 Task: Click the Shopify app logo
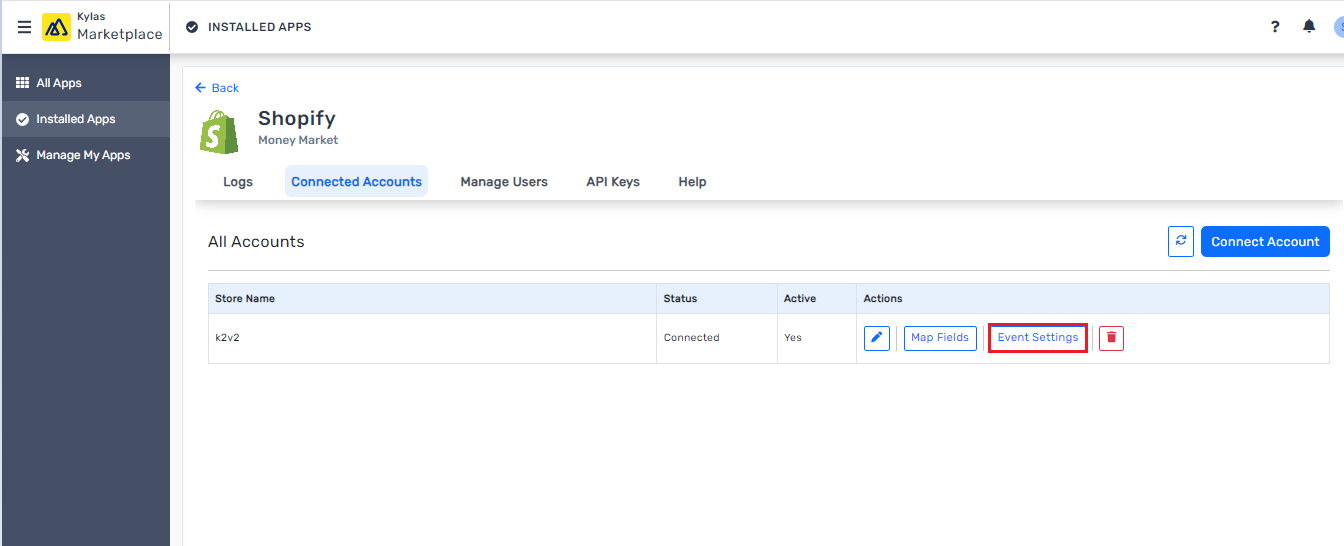click(x=220, y=131)
